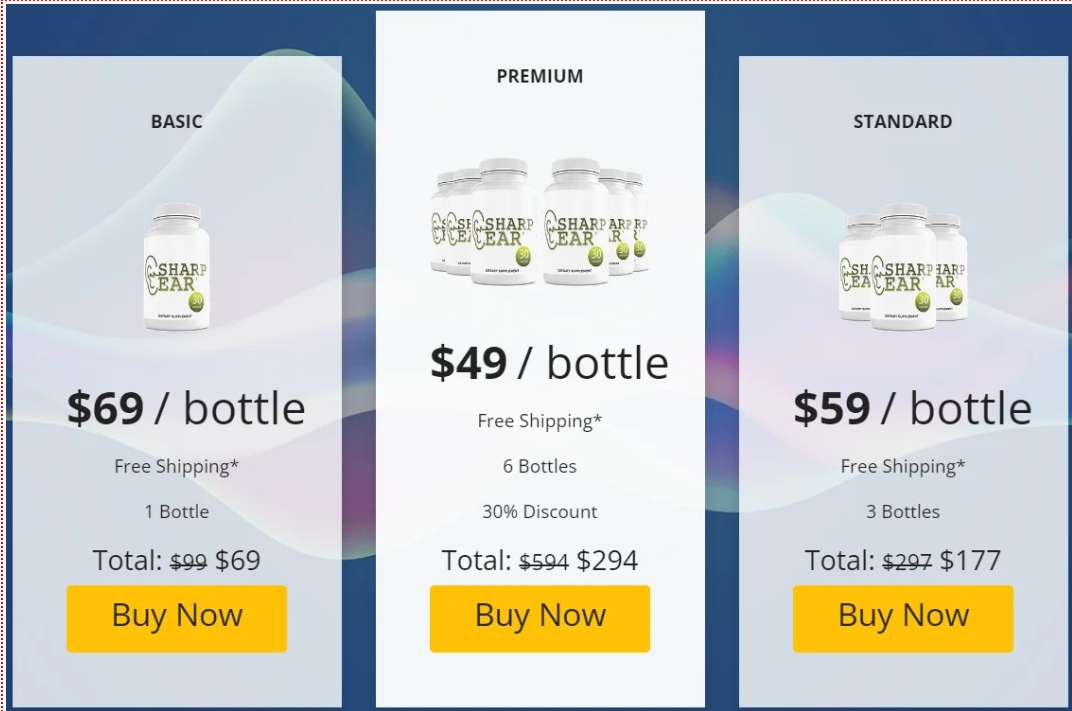Click Buy Now on the Standard plan
Screen dimensions: 1072x711
pos(903,618)
